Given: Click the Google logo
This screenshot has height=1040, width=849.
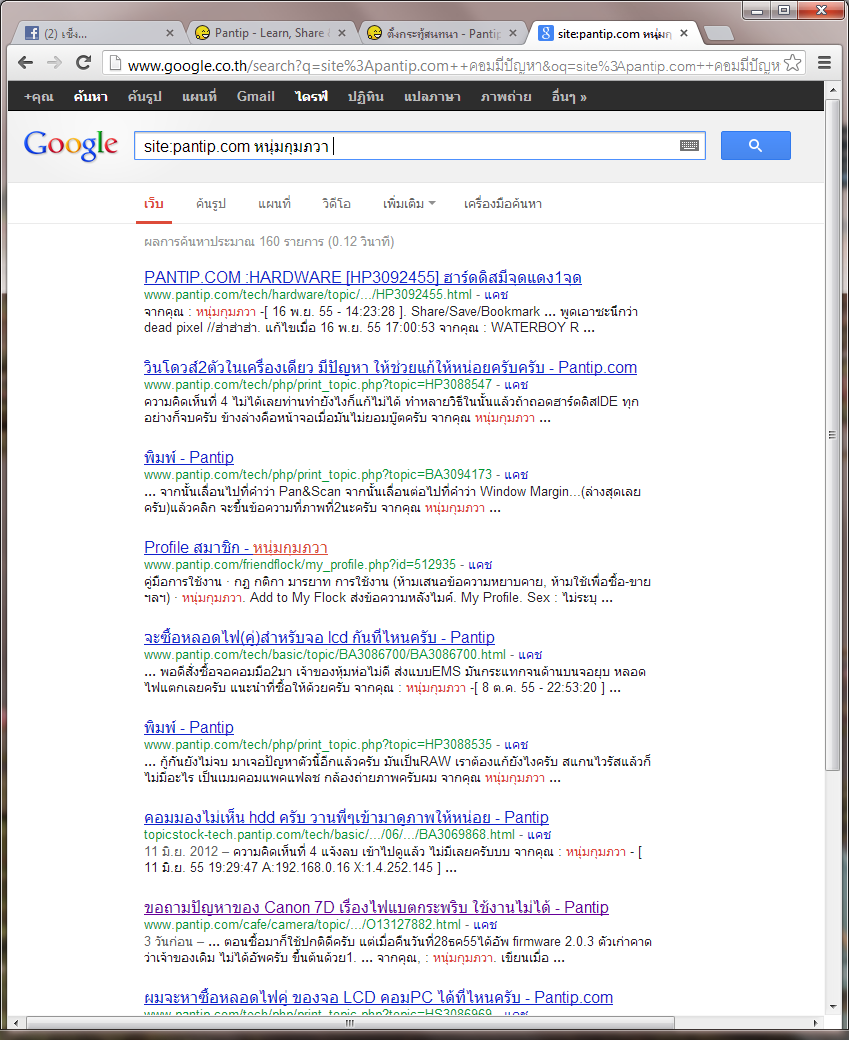Looking at the screenshot, I should tap(71, 145).
